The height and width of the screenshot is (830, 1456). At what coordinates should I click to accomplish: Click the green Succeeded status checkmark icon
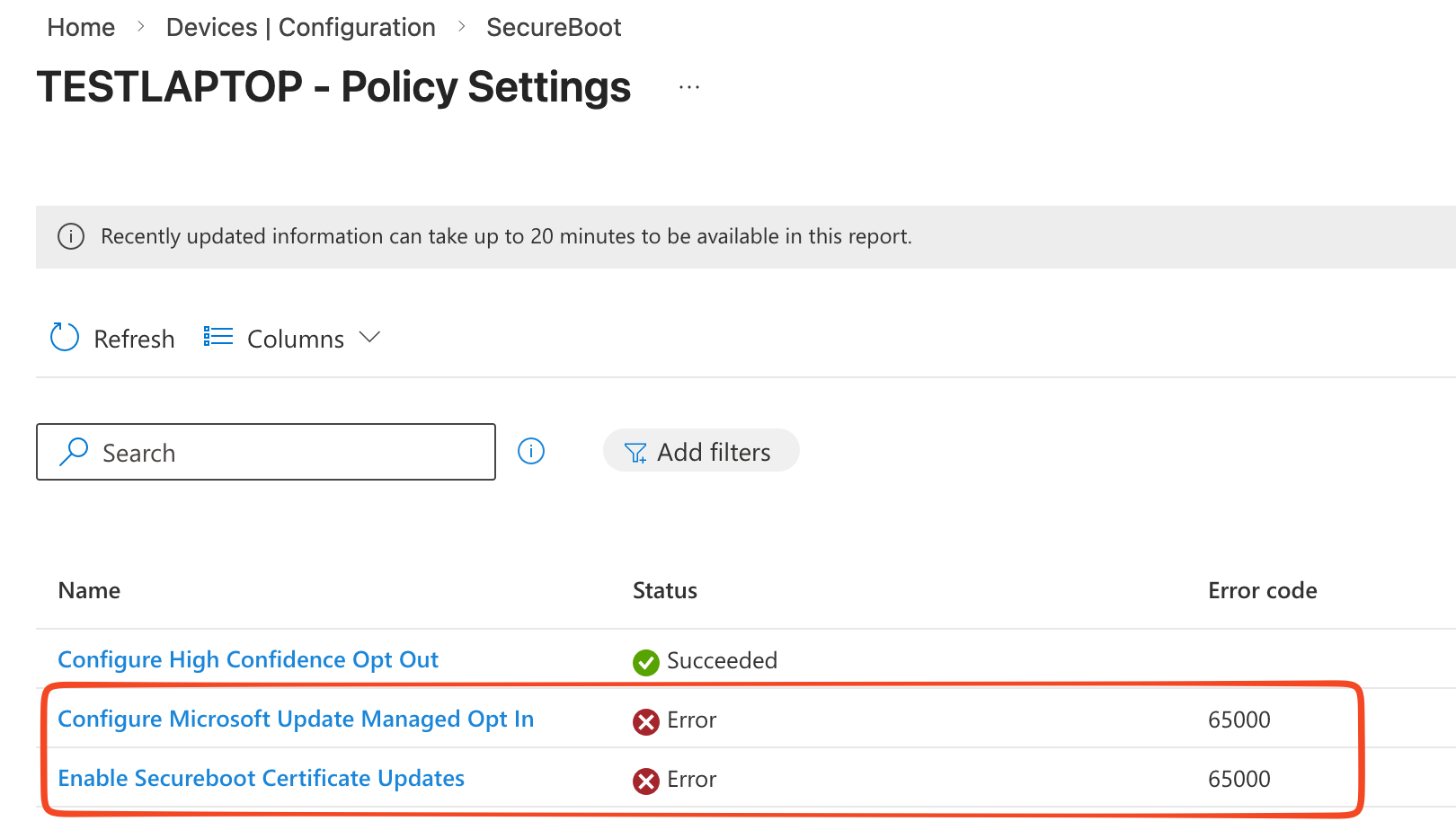point(645,662)
